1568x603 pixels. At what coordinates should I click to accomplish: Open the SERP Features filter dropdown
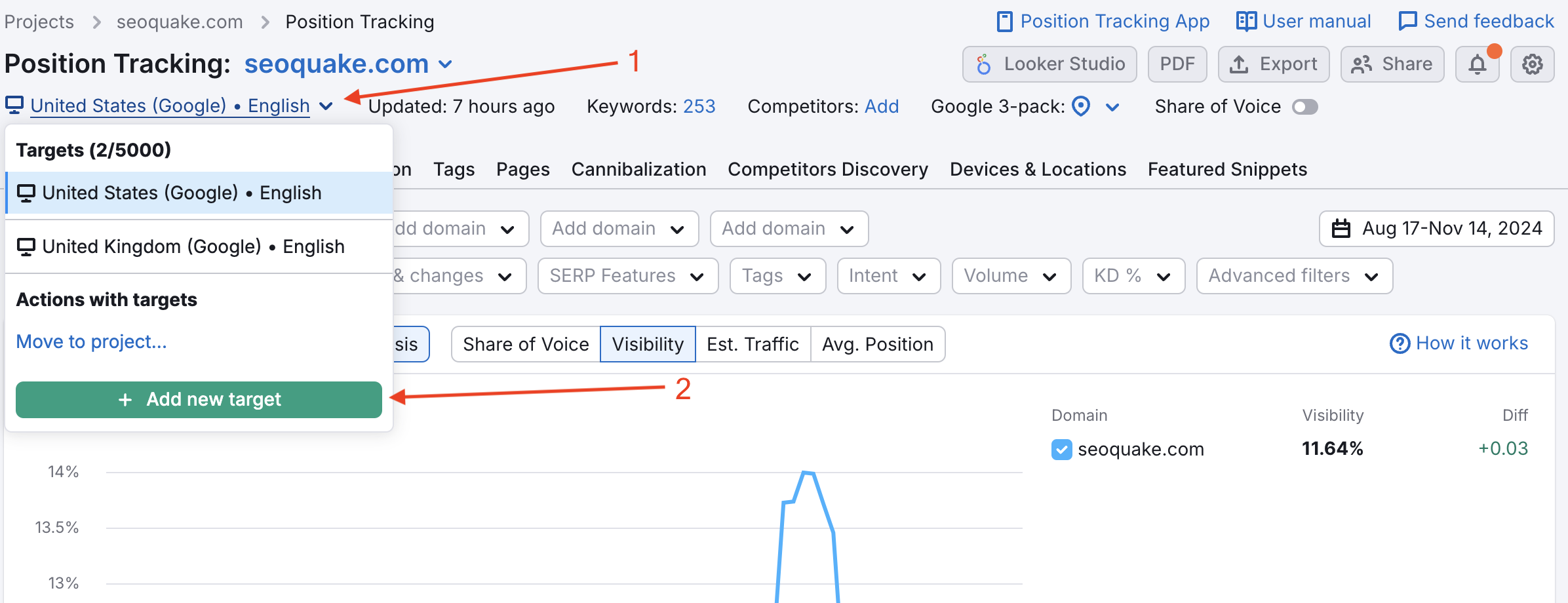point(628,276)
